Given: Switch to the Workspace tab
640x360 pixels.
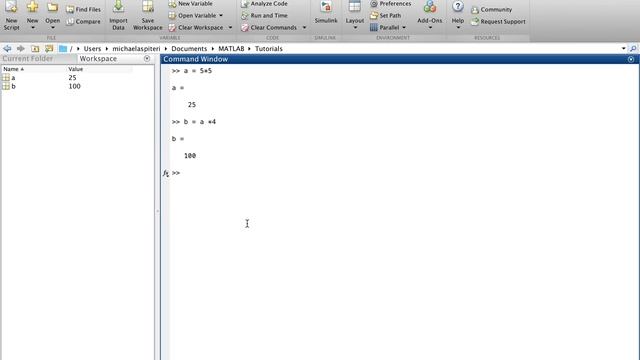Looking at the screenshot, I should (x=98, y=59).
